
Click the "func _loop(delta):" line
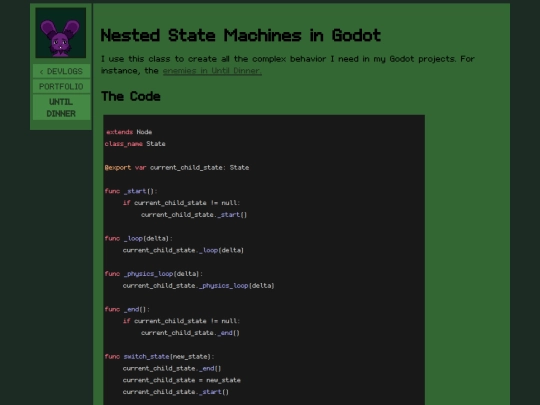click(x=138, y=238)
